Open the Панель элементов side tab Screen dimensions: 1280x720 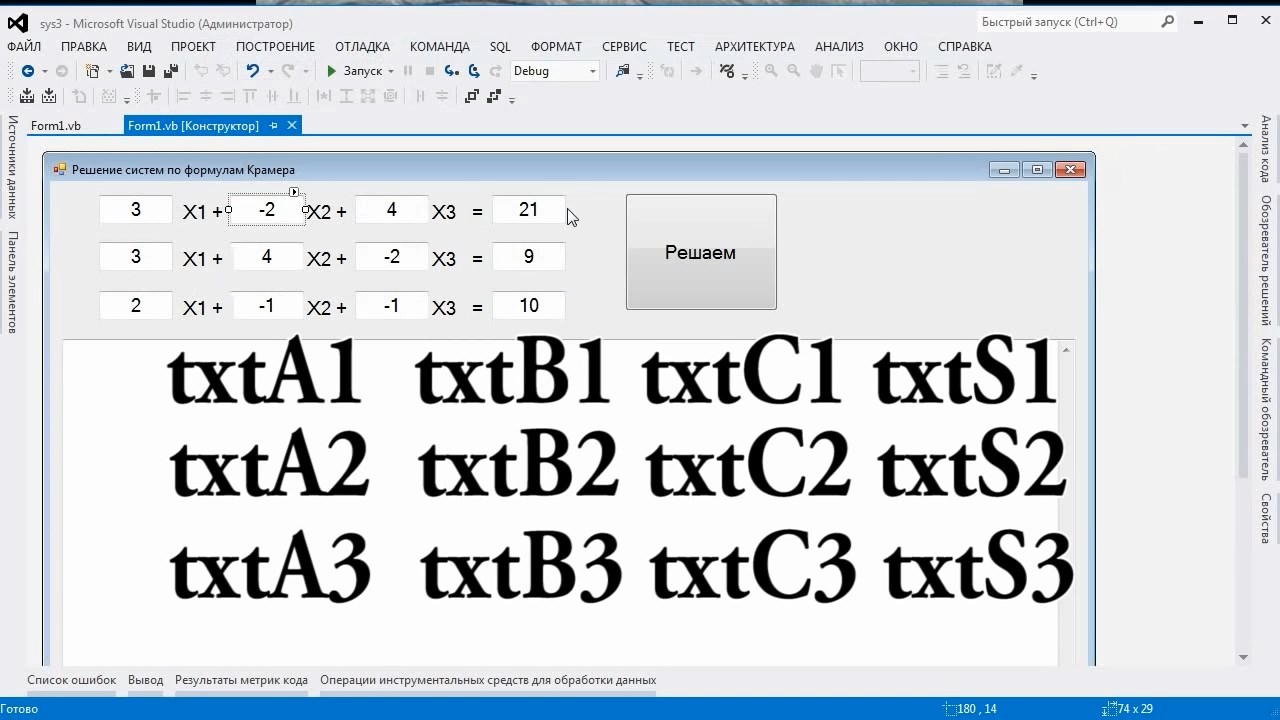click(13, 282)
